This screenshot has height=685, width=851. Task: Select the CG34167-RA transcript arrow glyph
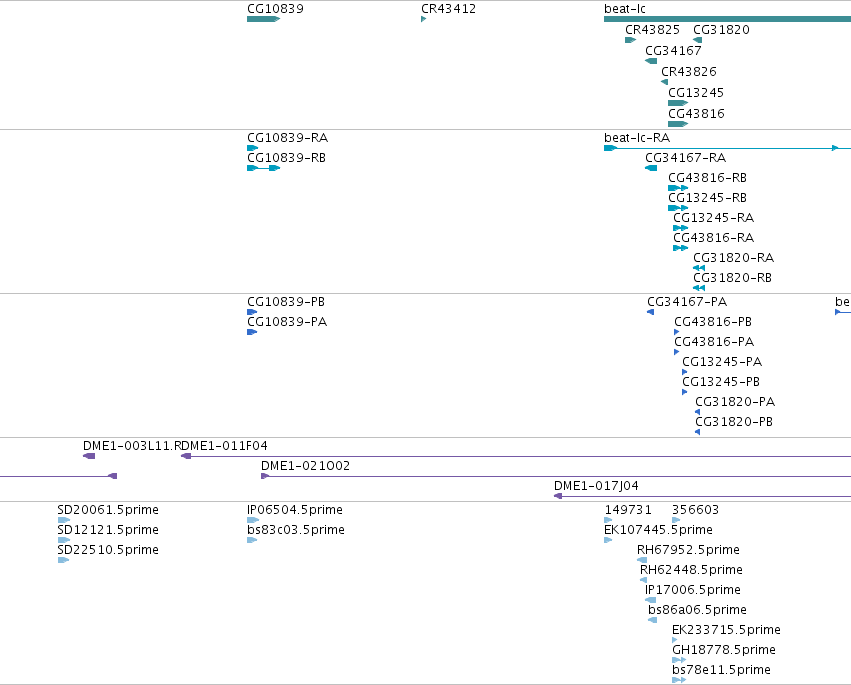(x=651, y=168)
